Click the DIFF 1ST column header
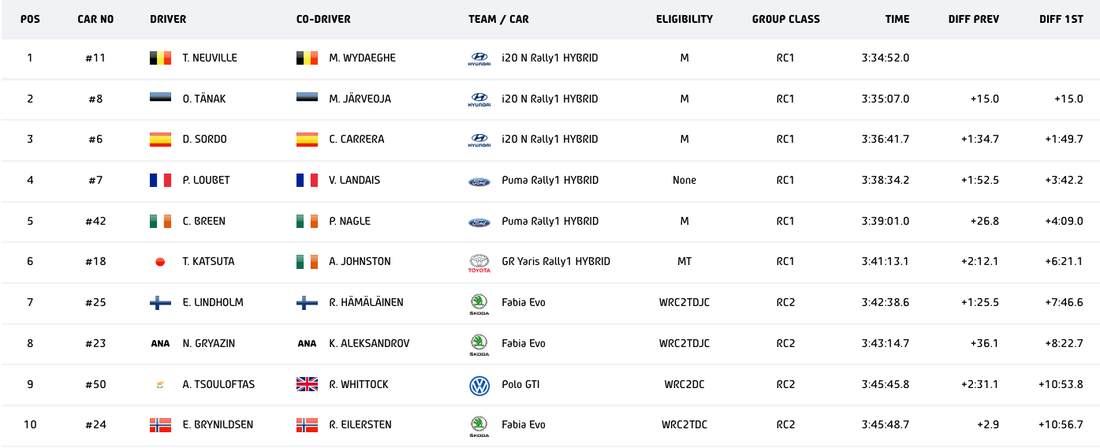 pyautogui.click(x=1061, y=19)
